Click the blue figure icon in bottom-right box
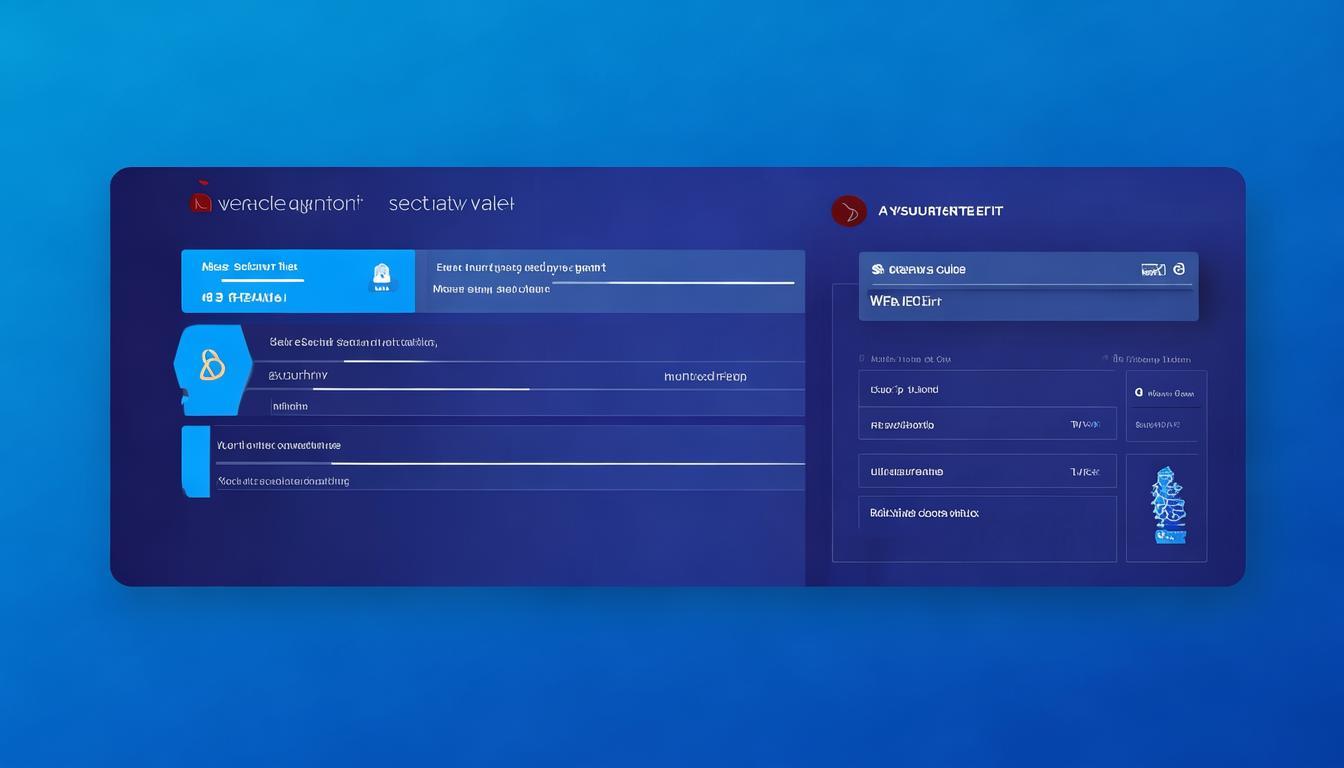 tap(1167, 506)
